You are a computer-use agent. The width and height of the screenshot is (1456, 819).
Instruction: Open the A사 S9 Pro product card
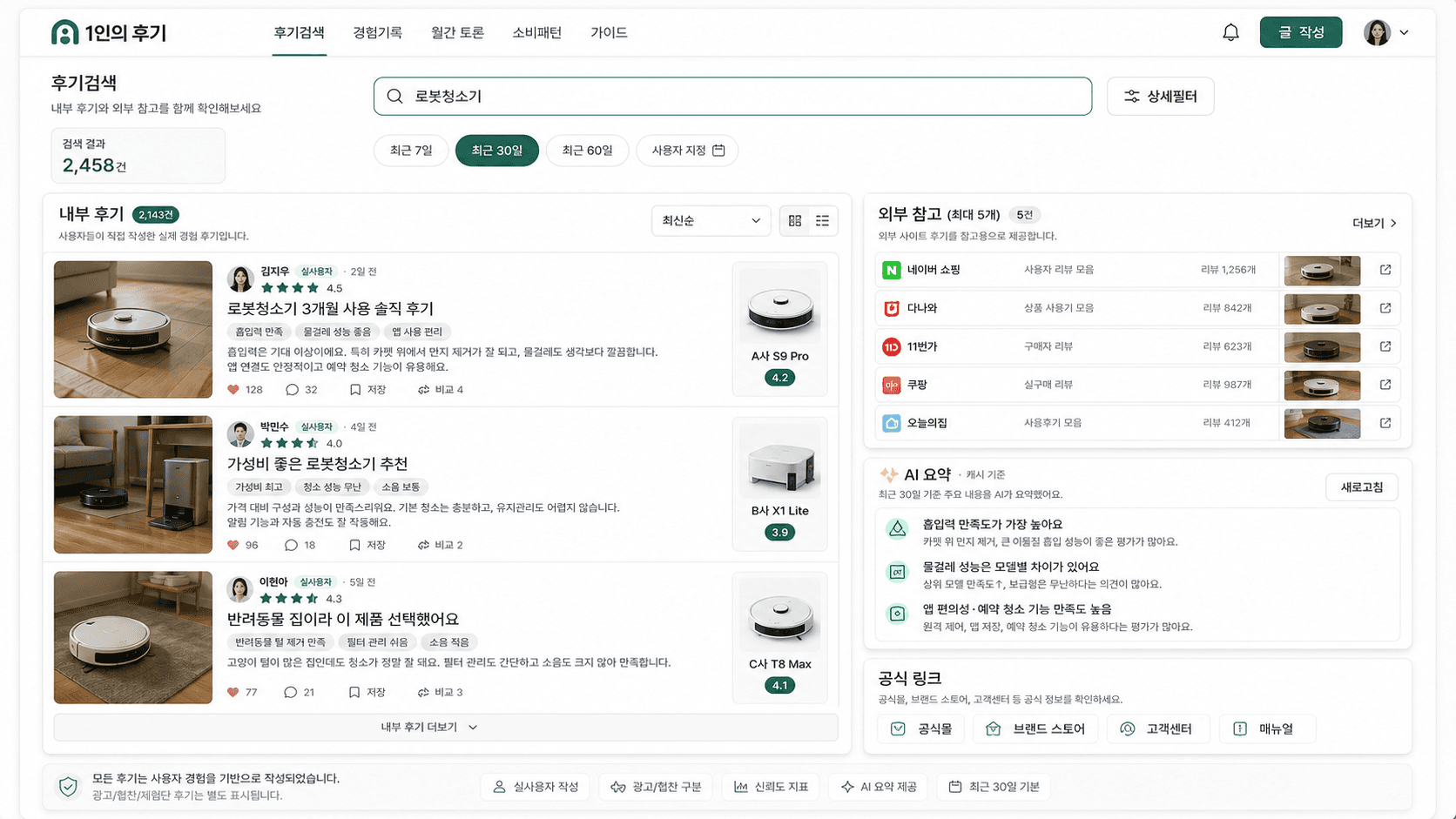tap(779, 329)
